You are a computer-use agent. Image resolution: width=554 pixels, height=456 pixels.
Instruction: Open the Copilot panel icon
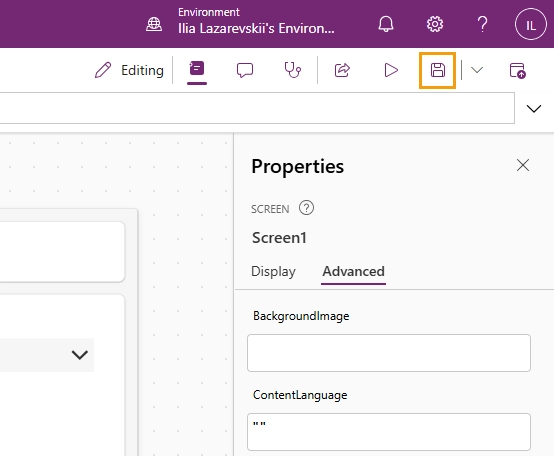click(197, 69)
